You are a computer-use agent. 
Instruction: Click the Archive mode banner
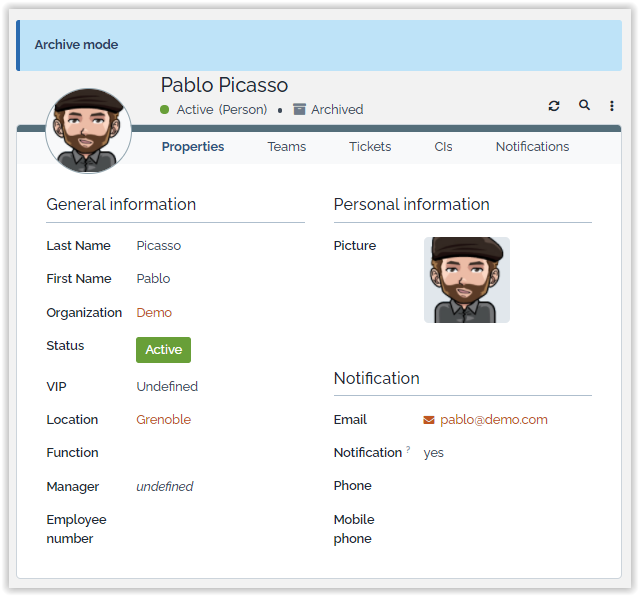point(319,45)
